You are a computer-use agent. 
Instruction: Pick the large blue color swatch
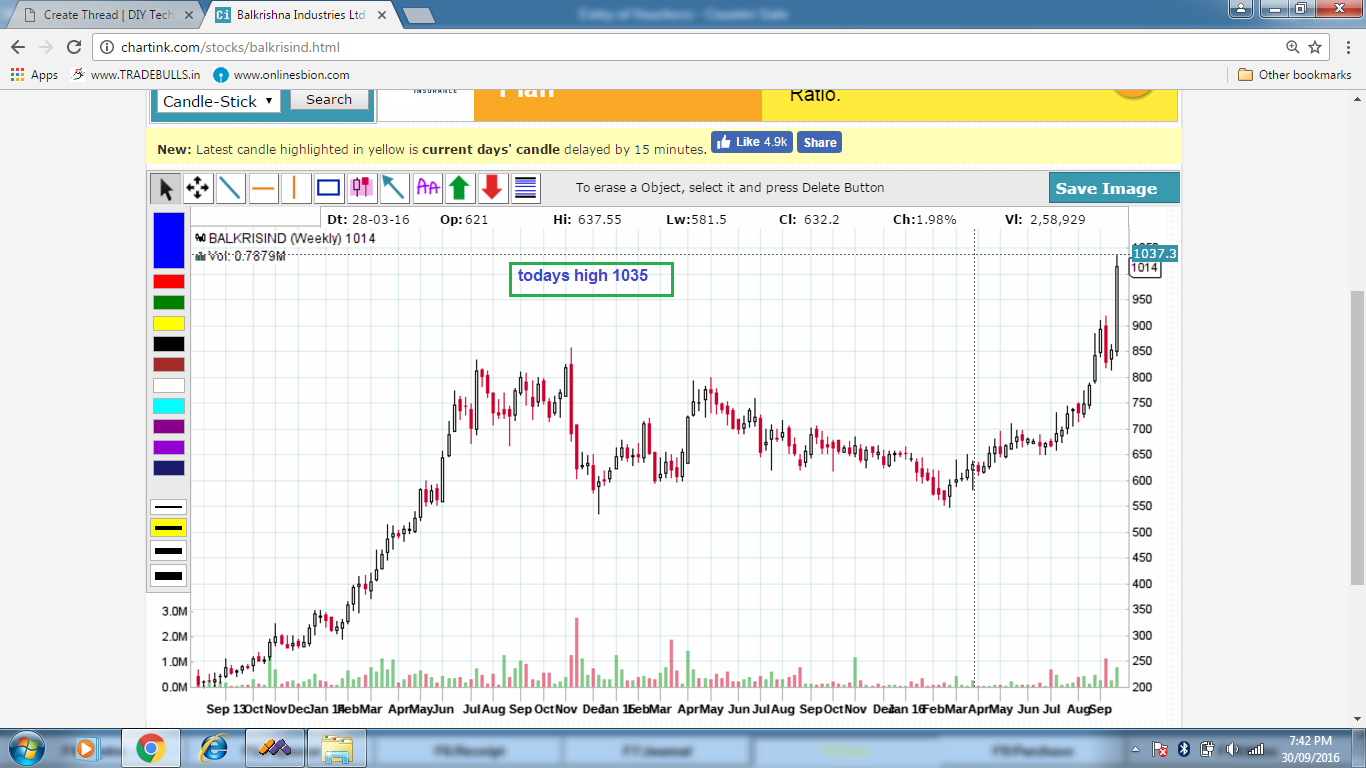169,240
